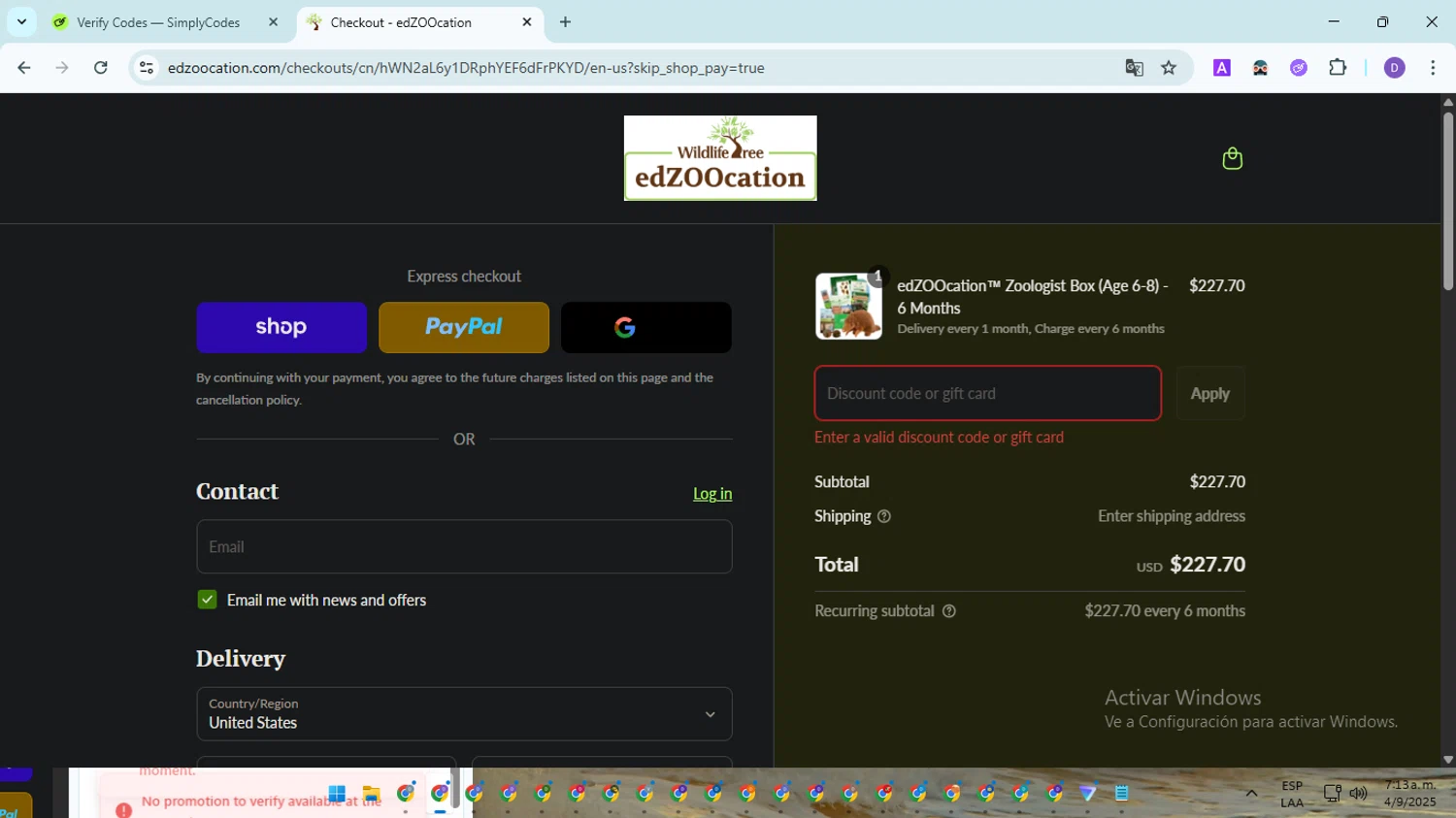1456x818 pixels.
Task: Close the Checkout edZOOcation tab
Action: coord(527,21)
